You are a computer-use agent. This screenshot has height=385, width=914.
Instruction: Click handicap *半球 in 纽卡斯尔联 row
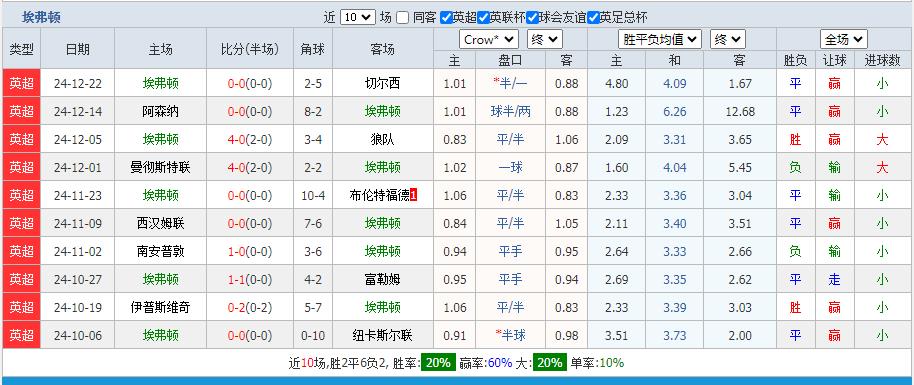tap(511, 335)
